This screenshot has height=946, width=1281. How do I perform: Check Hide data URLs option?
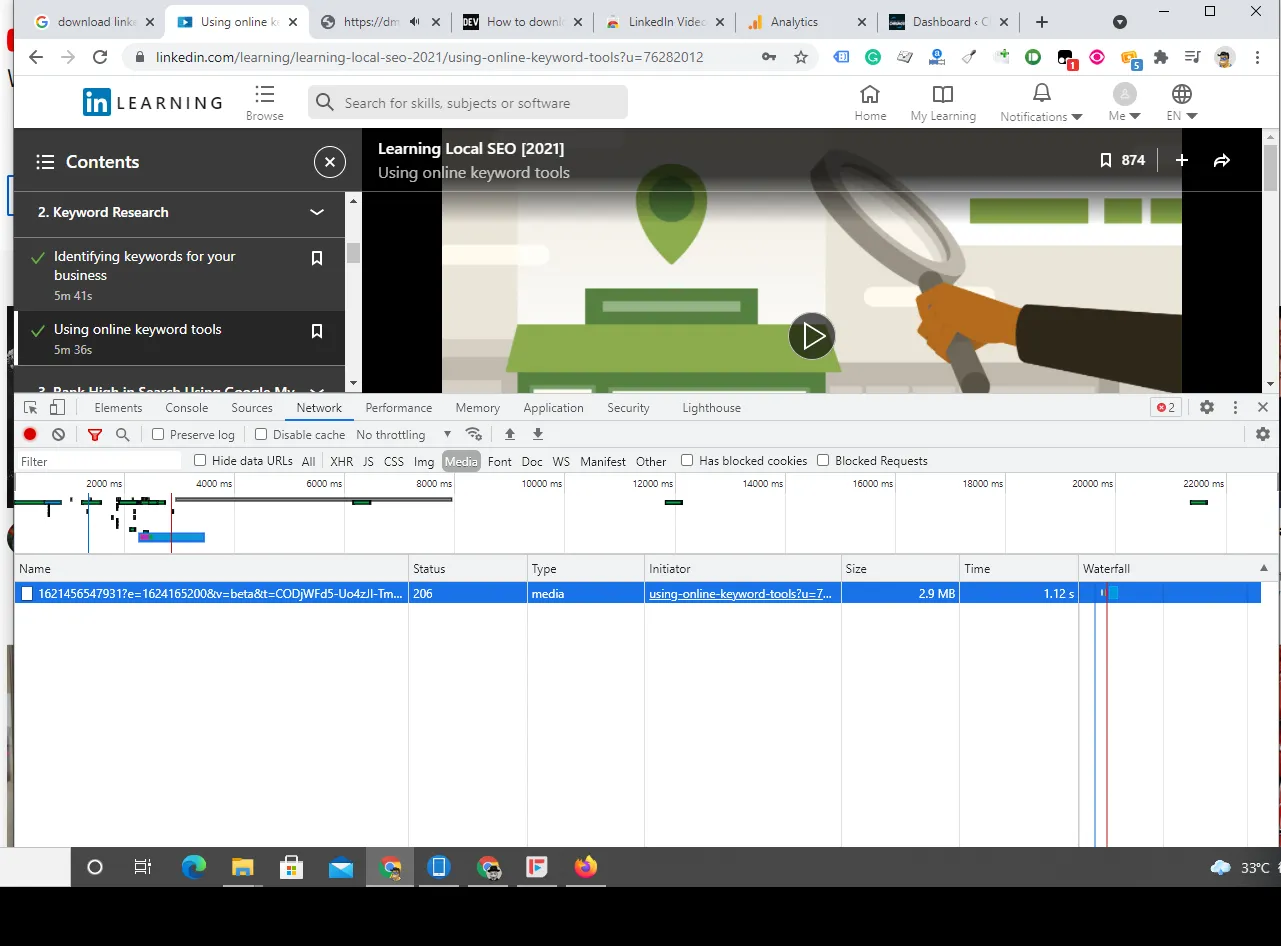[x=200, y=460]
